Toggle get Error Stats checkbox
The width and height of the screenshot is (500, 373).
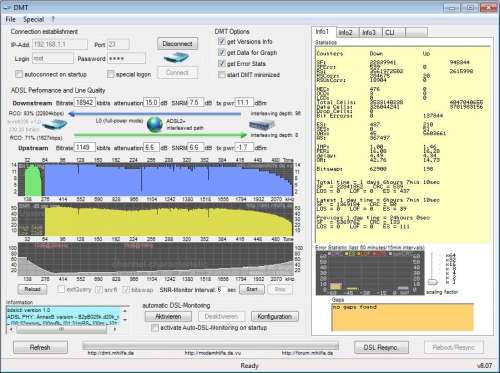tap(221, 63)
